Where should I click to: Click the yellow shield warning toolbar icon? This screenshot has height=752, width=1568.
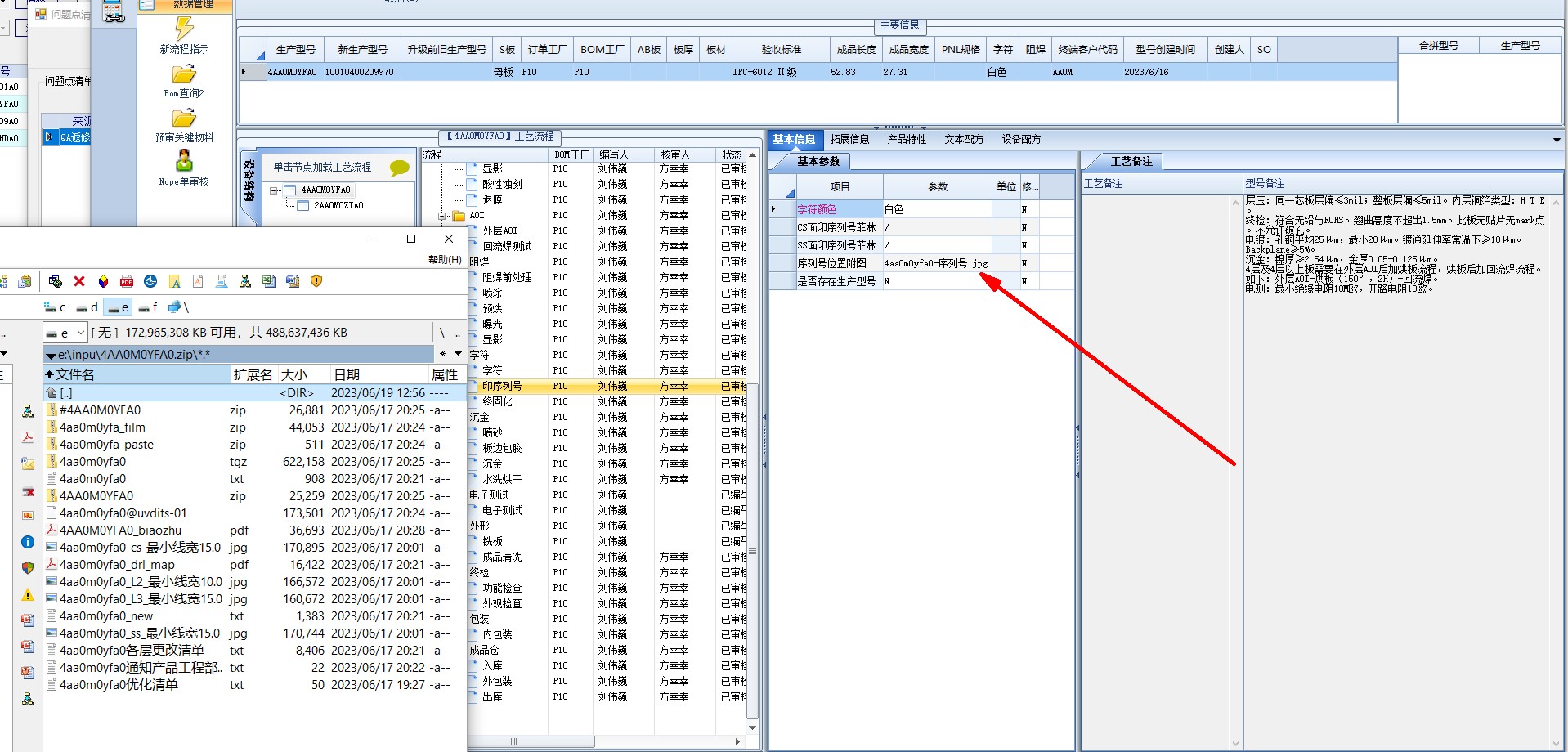coord(316,281)
